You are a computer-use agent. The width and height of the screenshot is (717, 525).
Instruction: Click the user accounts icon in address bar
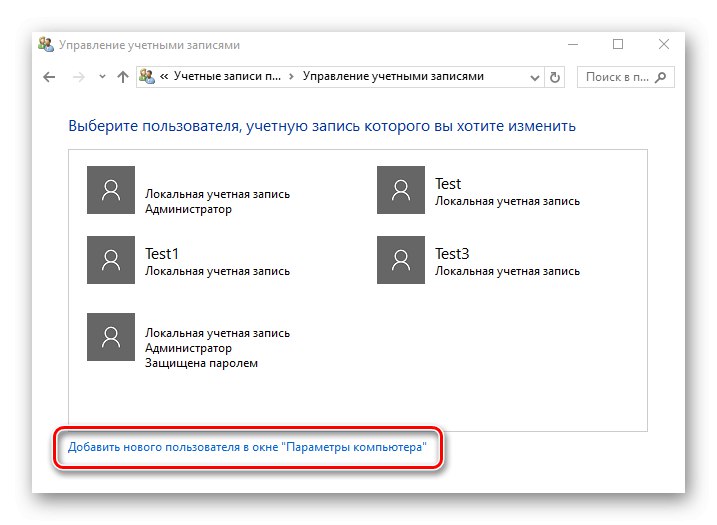point(147,76)
